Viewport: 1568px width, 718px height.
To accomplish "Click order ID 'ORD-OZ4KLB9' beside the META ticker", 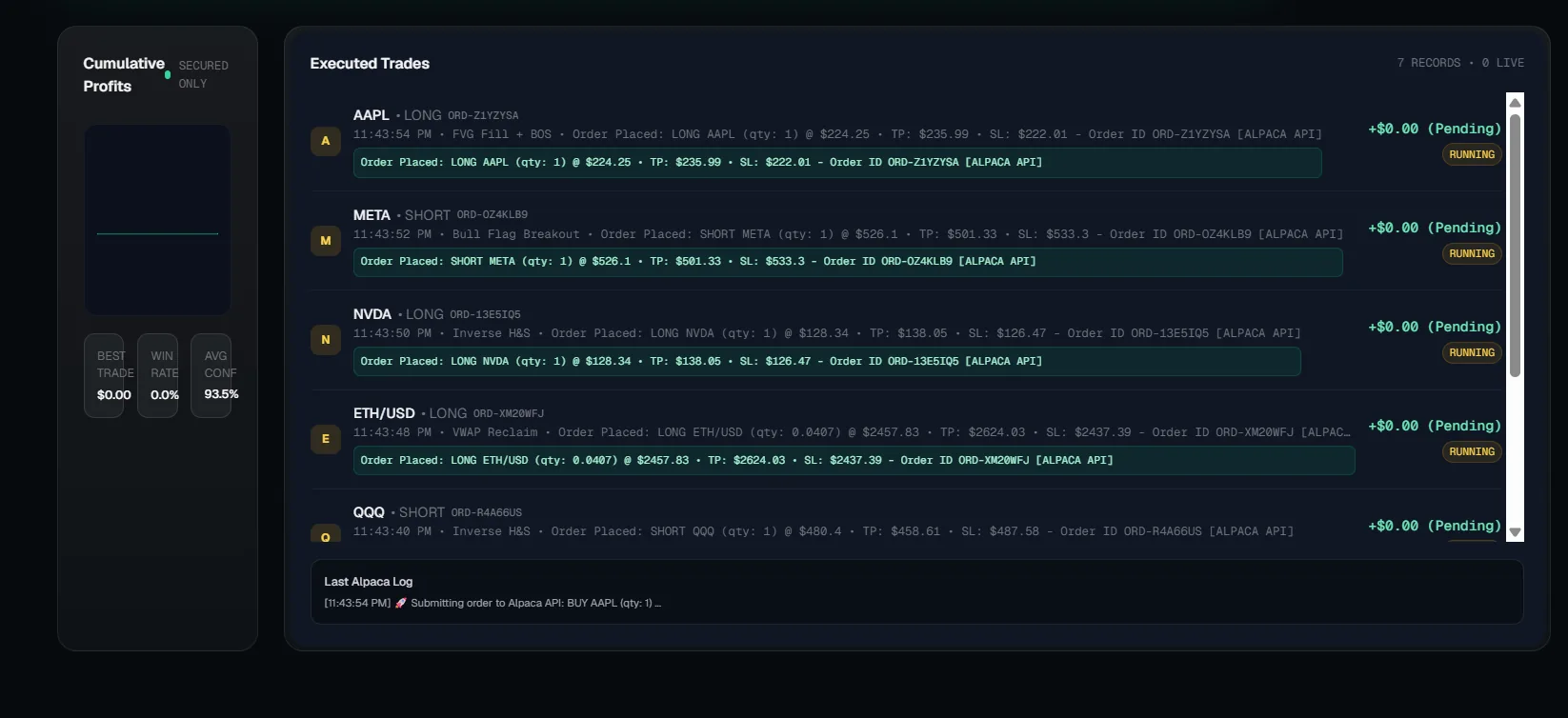I will pyautogui.click(x=493, y=215).
